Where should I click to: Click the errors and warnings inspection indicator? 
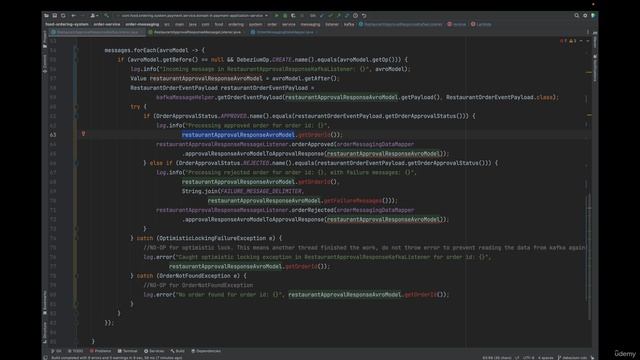(x=568, y=41)
